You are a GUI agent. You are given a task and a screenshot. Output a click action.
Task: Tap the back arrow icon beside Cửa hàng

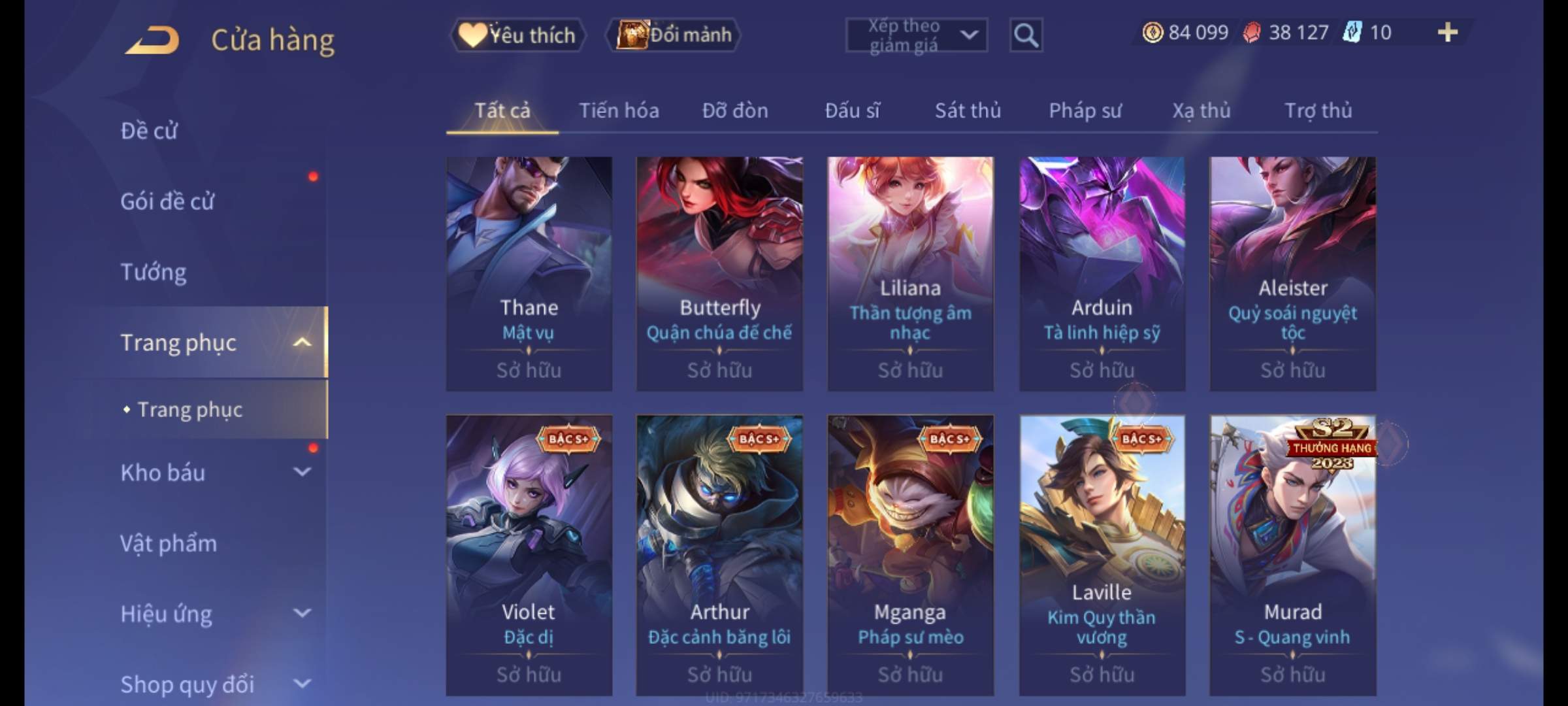153,40
